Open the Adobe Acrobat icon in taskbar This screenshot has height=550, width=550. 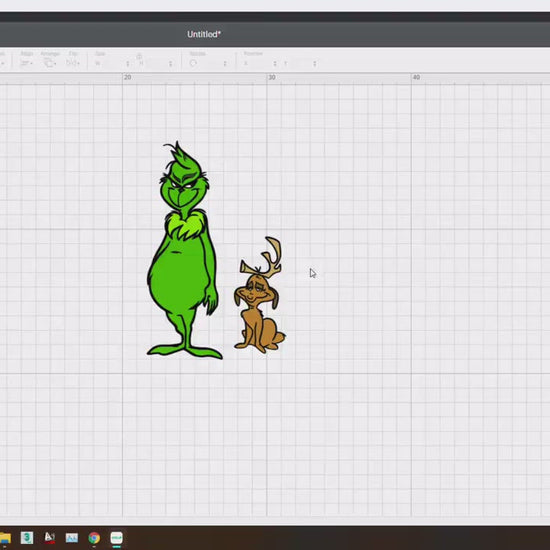click(49, 537)
